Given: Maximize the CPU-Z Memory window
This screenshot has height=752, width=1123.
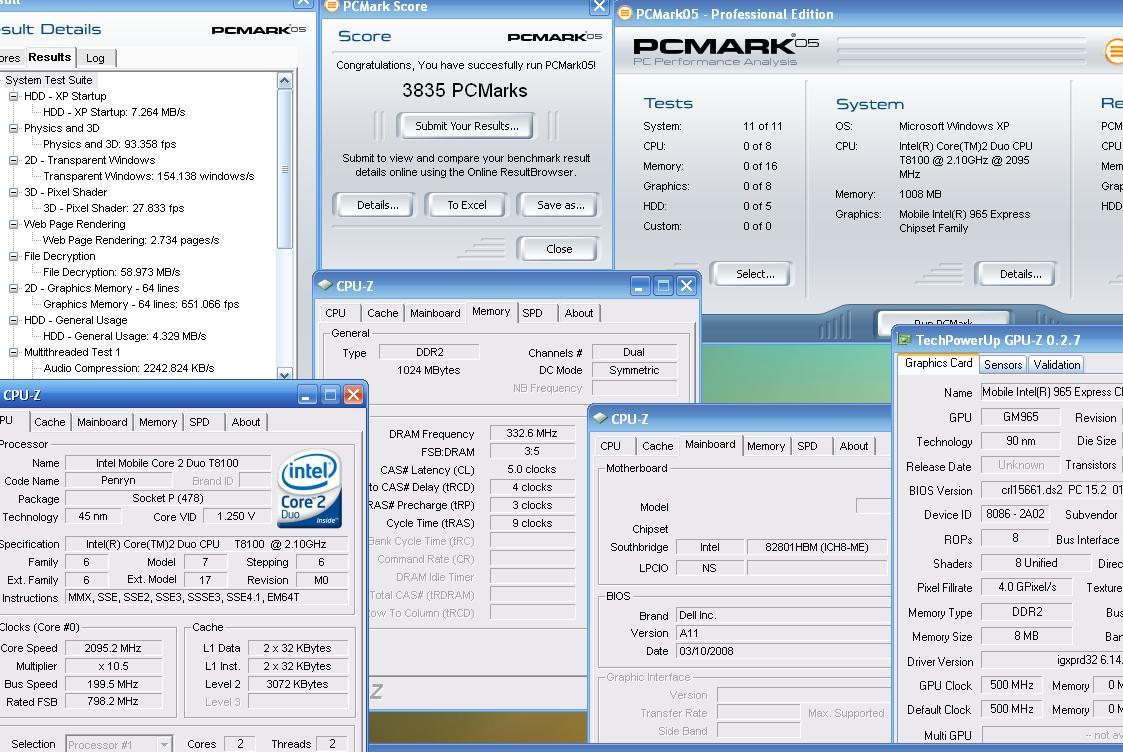Looking at the screenshot, I should tap(663, 286).
